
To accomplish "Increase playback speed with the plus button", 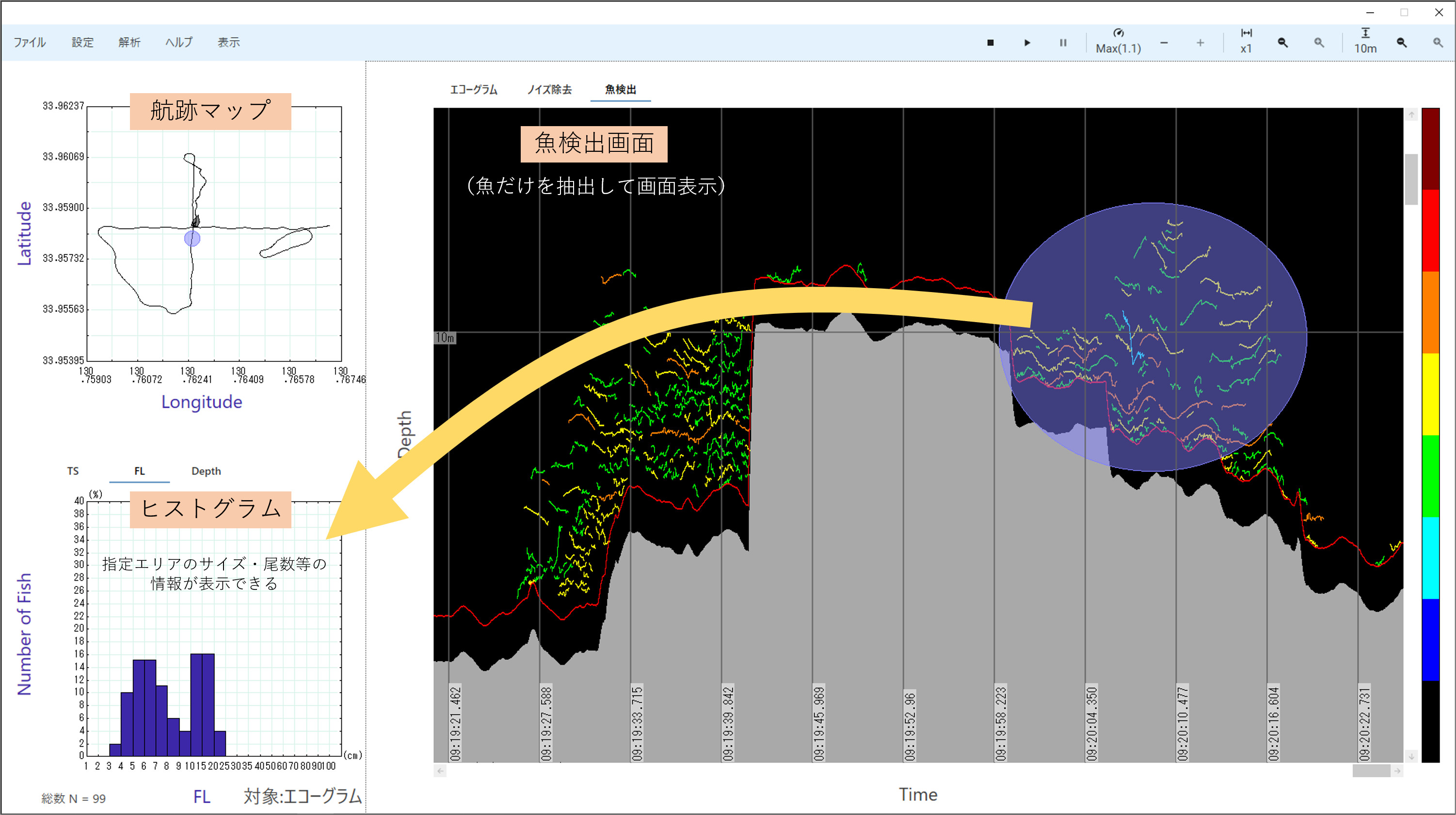I will pyautogui.click(x=1200, y=43).
